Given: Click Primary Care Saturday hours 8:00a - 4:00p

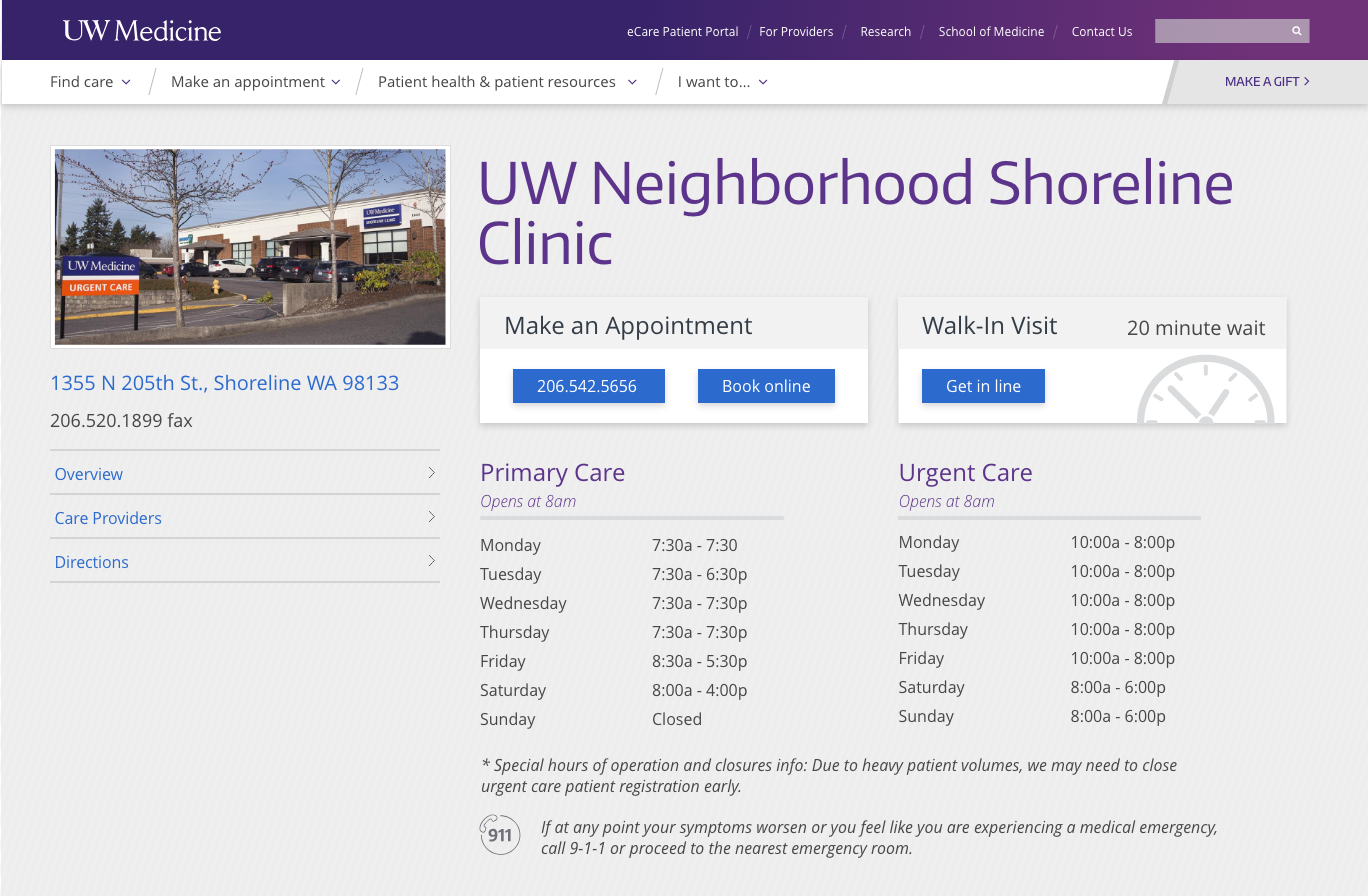Looking at the screenshot, I should tap(700, 690).
